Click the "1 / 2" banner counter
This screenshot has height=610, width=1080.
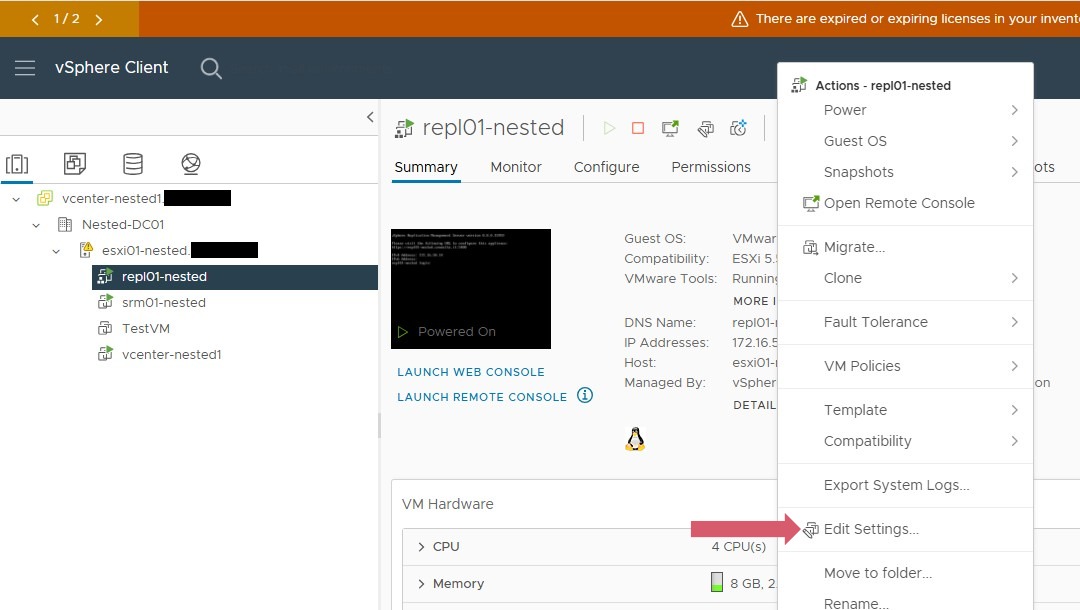[x=67, y=19]
